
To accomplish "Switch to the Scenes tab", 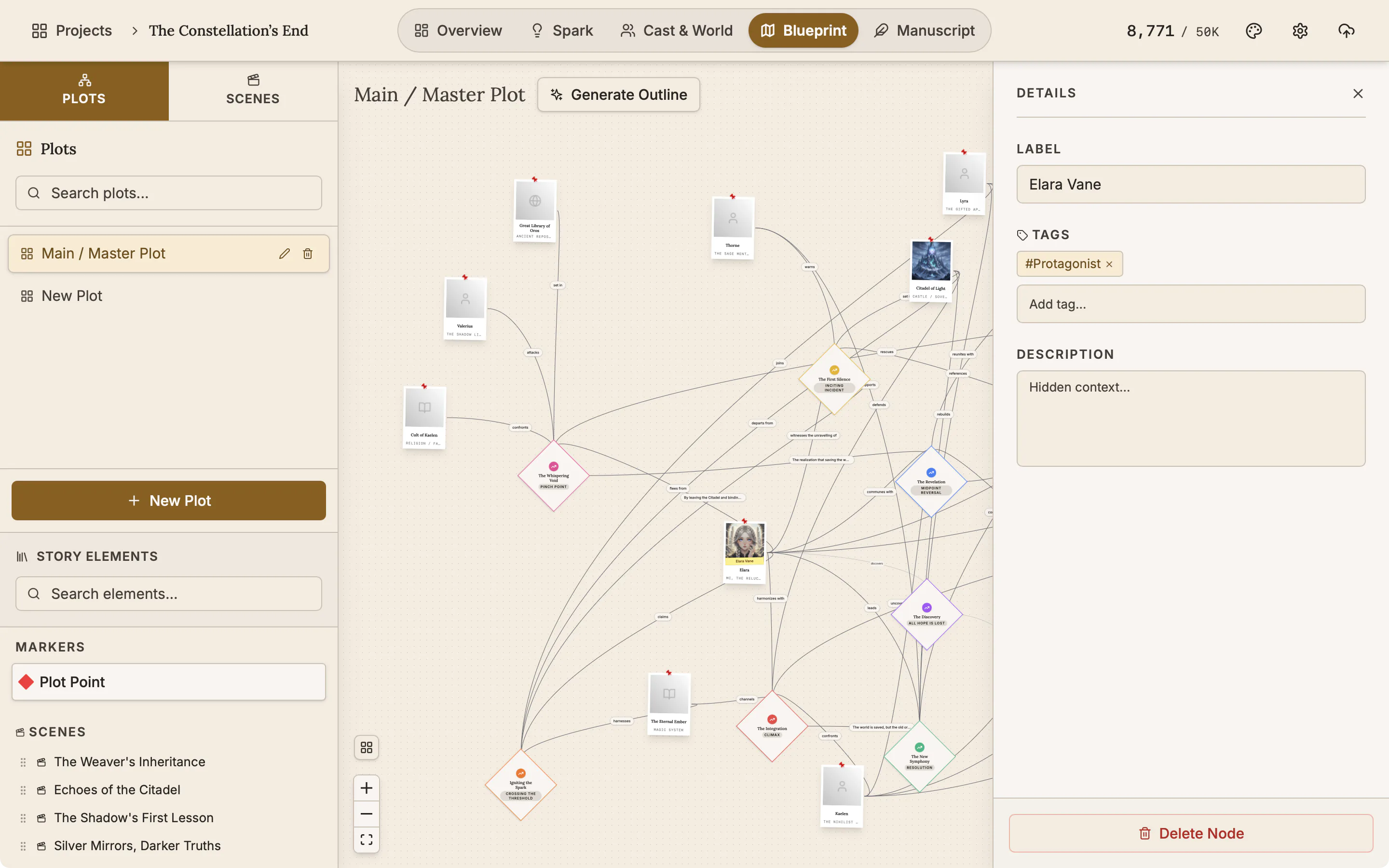I will tap(253, 91).
